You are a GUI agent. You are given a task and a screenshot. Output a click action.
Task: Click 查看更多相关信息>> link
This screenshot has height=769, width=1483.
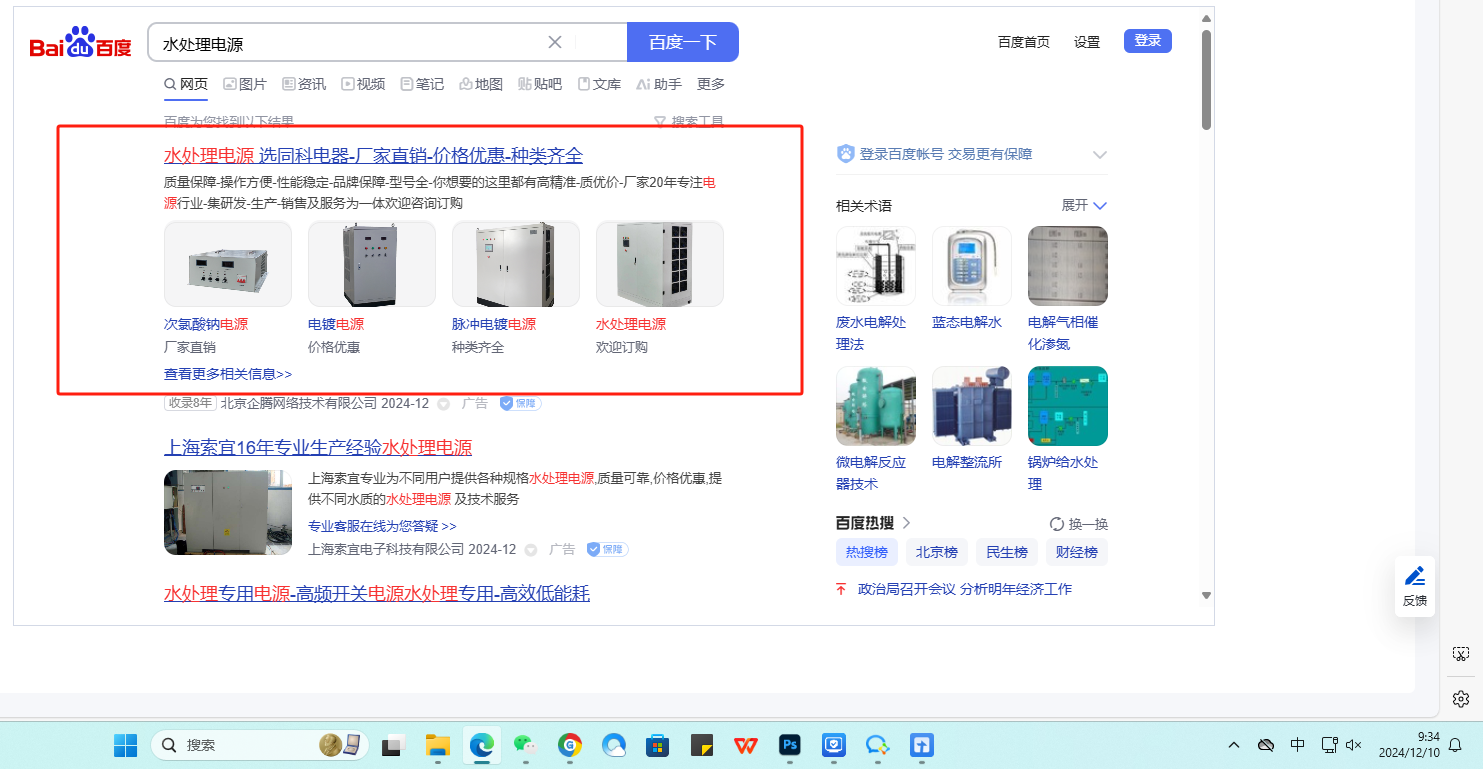228,374
